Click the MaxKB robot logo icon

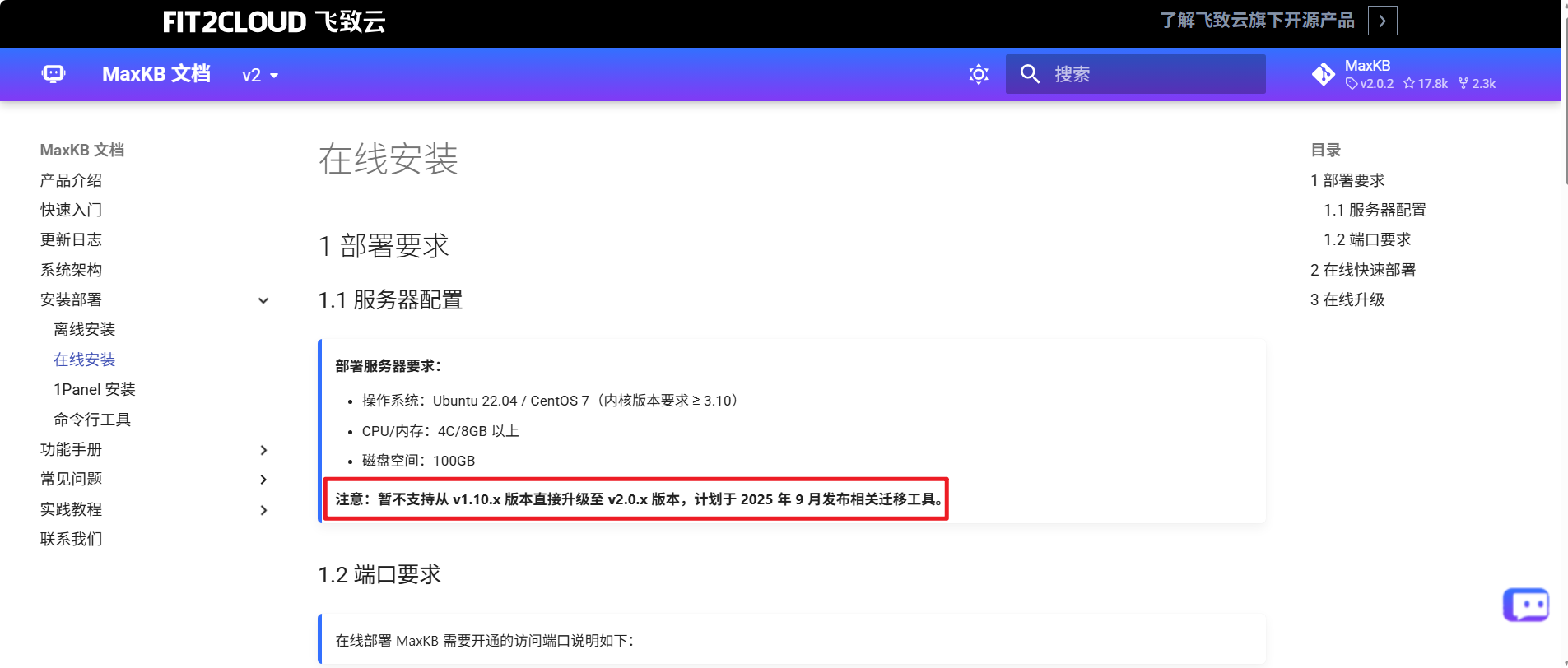[54, 74]
